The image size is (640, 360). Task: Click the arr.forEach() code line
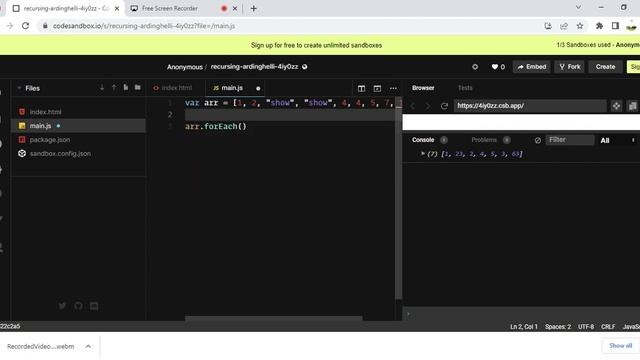pyautogui.click(x=216, y=126)
